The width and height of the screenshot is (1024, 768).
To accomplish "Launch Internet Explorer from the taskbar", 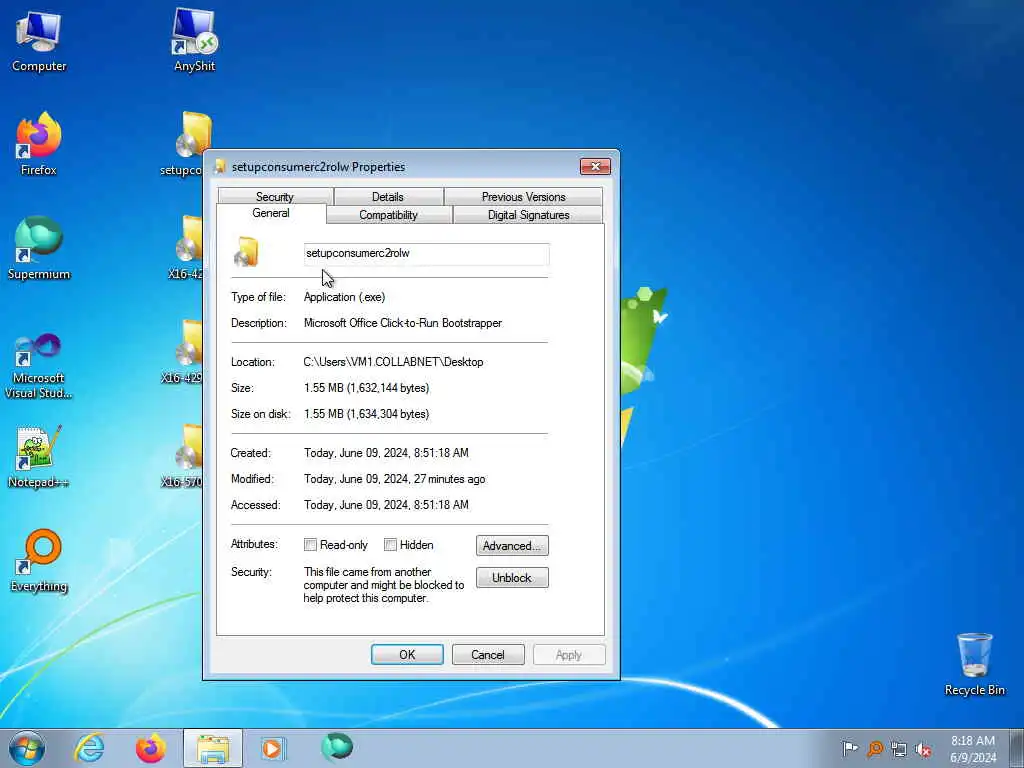I will click(x=89, y=748).
